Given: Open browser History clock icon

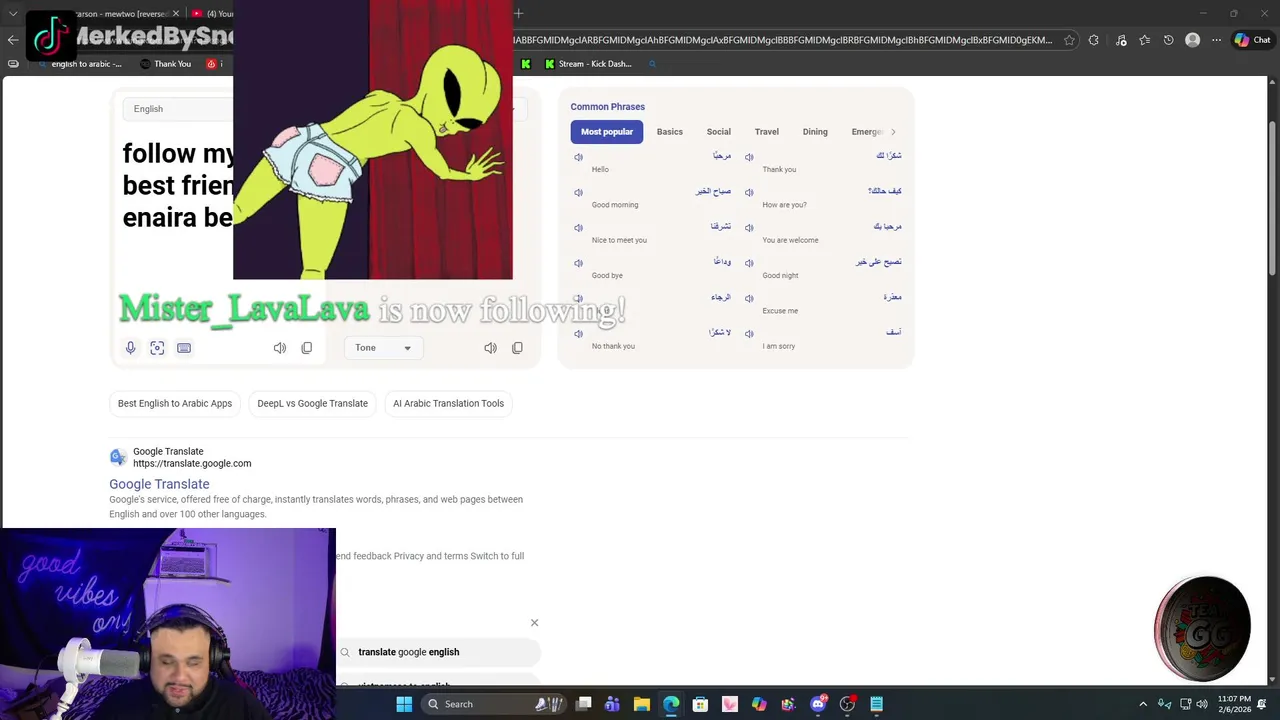Looking at the screenshot, I should [1168, 40].
